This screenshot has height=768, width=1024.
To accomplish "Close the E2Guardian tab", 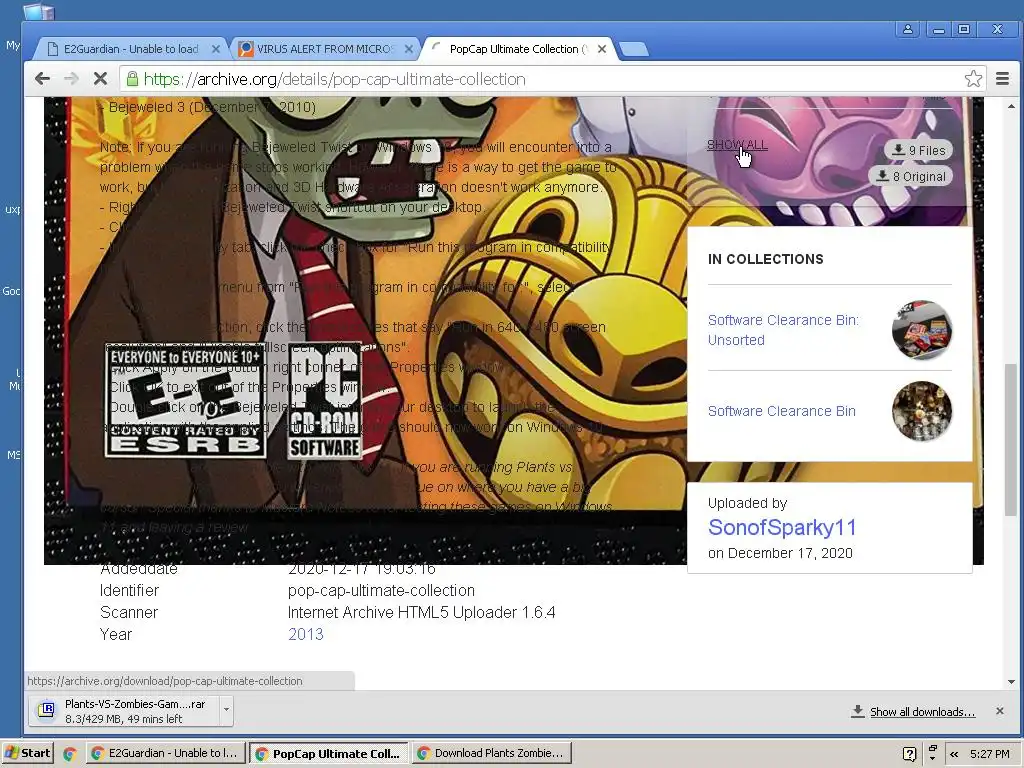I will pyautogui.click(x=216, y=49).
